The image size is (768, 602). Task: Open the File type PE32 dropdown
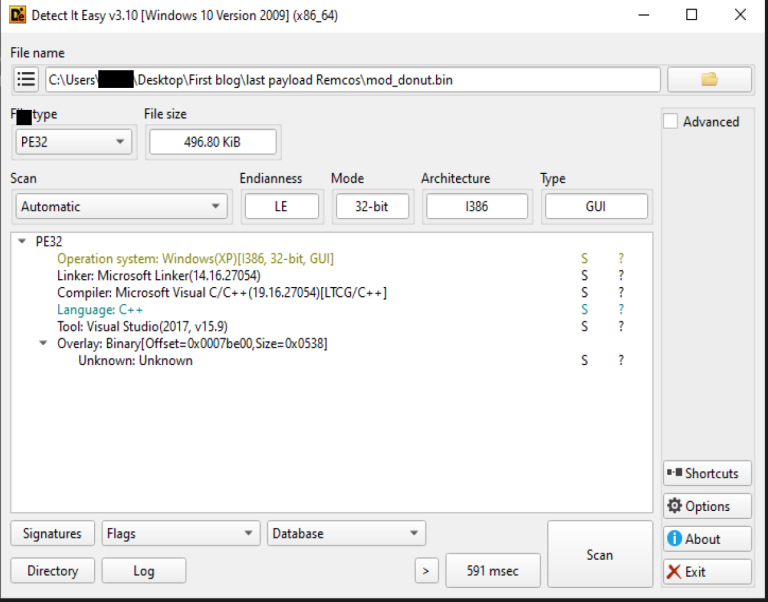click(x=74, y=142)
